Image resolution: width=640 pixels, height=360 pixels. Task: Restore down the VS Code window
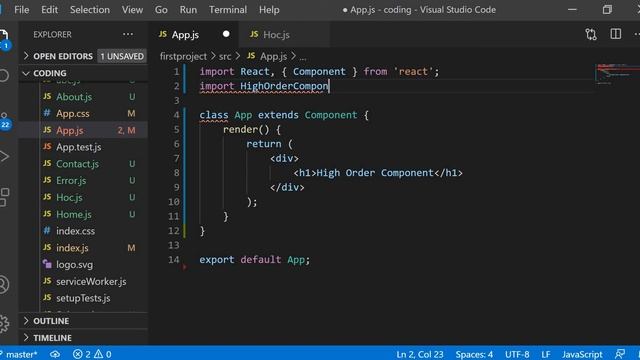coord(607,10)
